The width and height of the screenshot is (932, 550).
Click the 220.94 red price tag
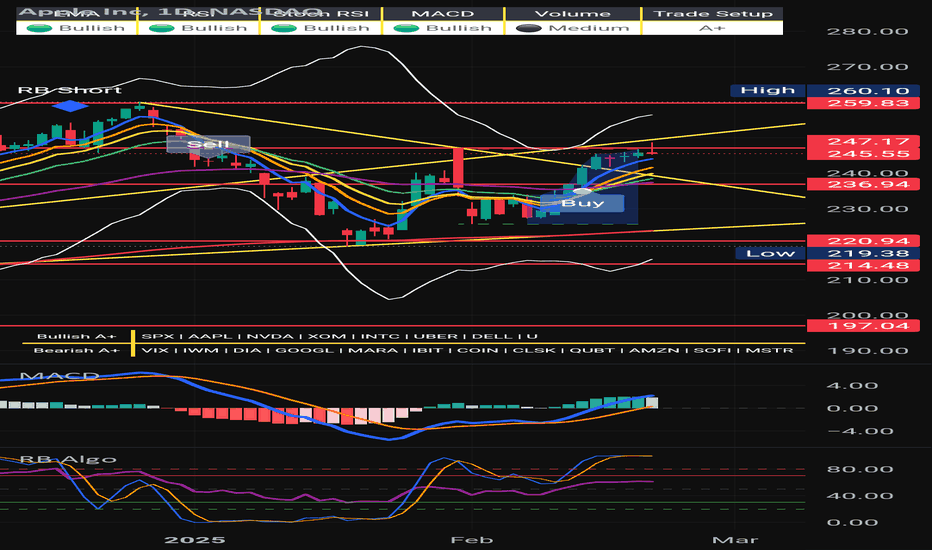(863, 241)
